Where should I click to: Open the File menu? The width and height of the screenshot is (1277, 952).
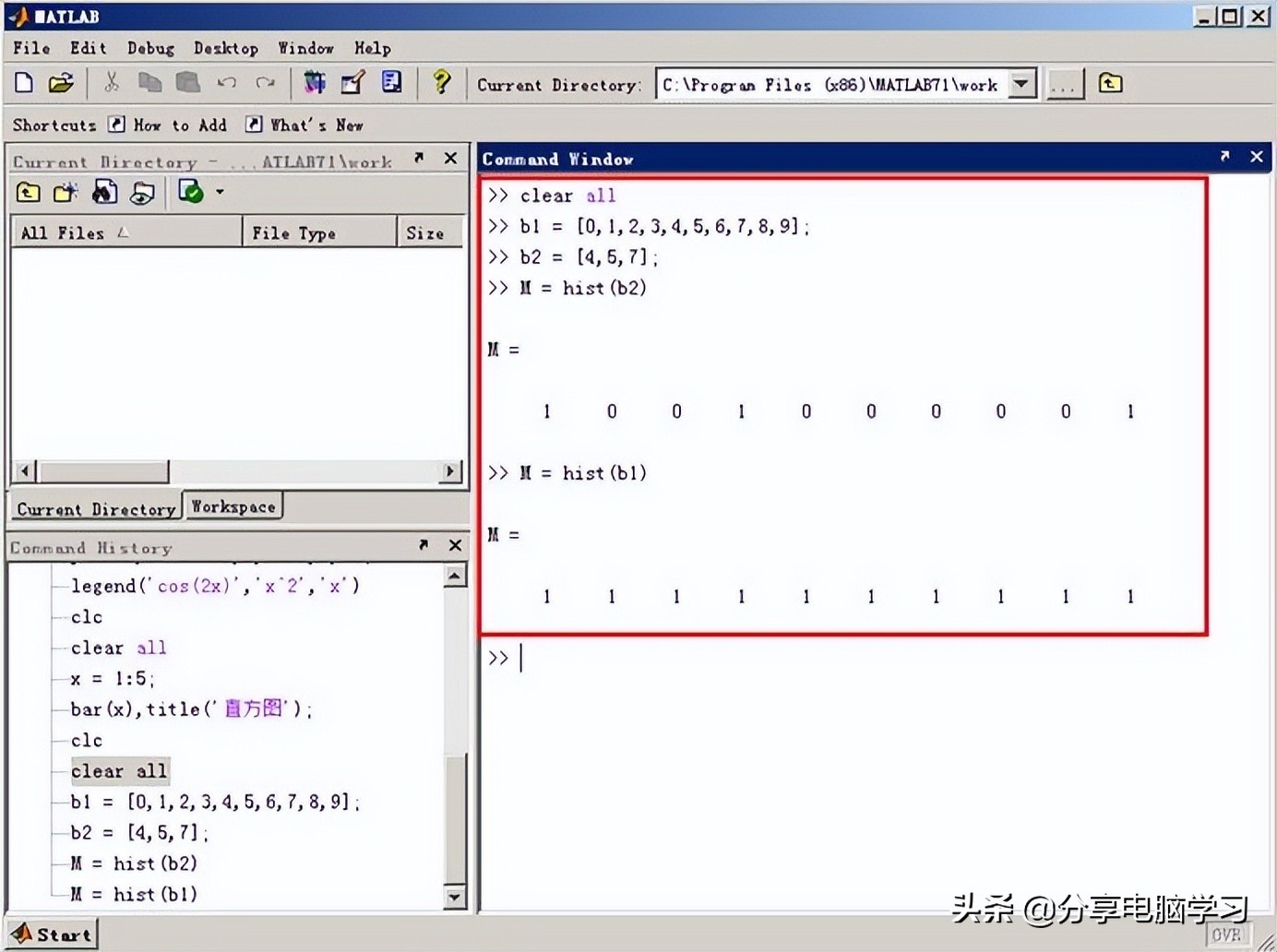[31, 48]
